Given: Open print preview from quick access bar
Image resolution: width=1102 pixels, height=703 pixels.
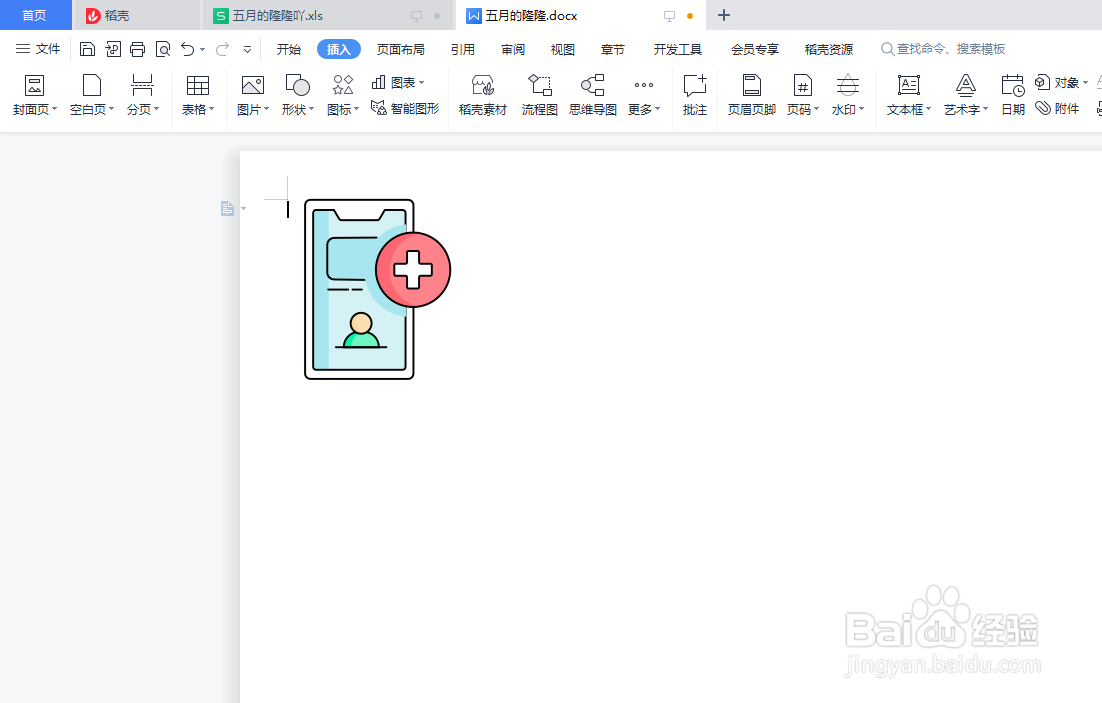Looking at the screenshot, I should pos(162,48).
